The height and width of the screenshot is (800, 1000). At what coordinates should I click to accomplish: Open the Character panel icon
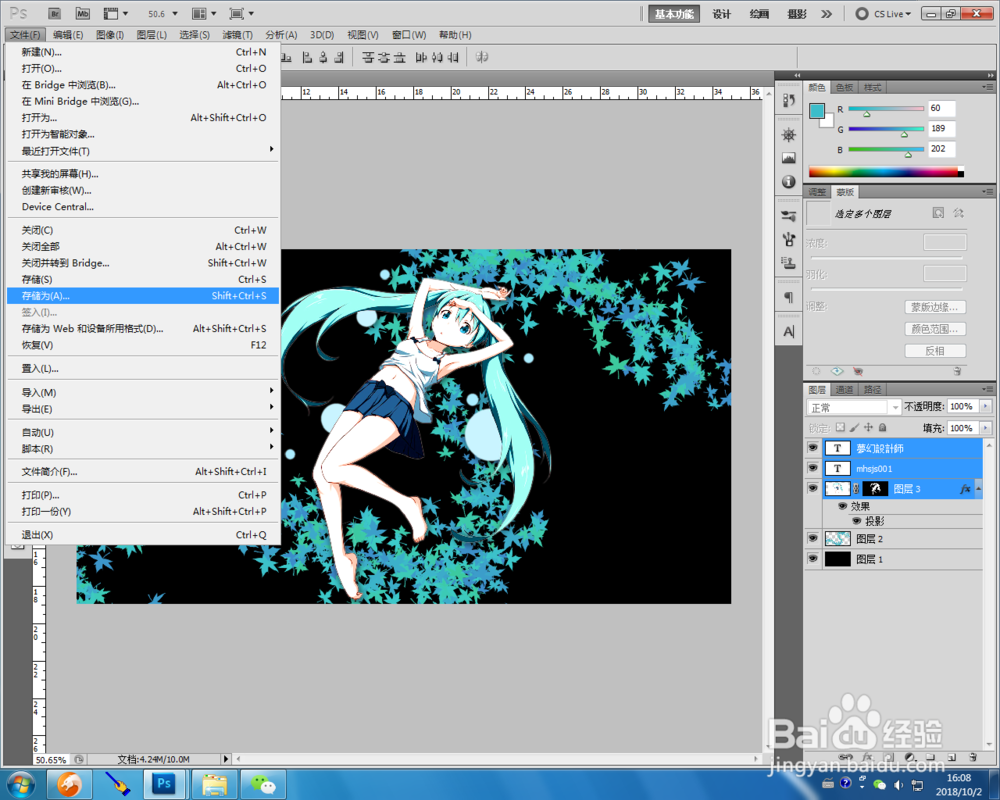(789, 332)
